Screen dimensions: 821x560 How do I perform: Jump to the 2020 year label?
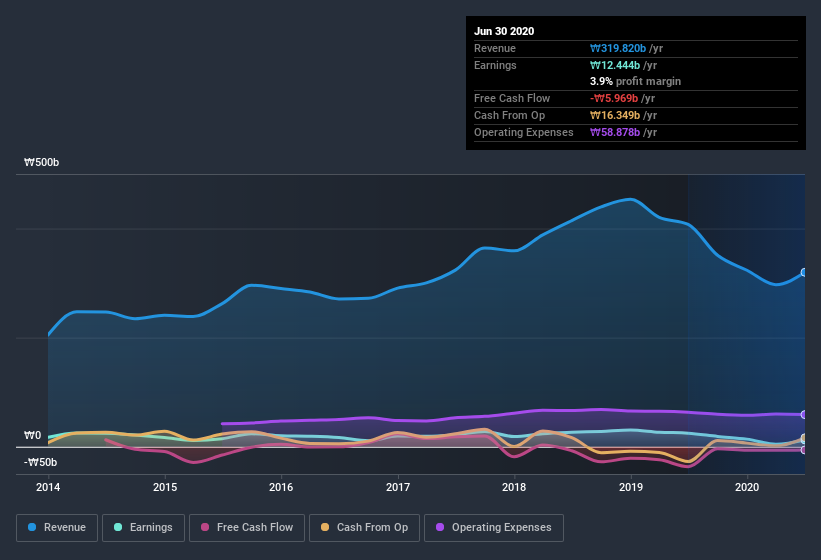(747, 487)
